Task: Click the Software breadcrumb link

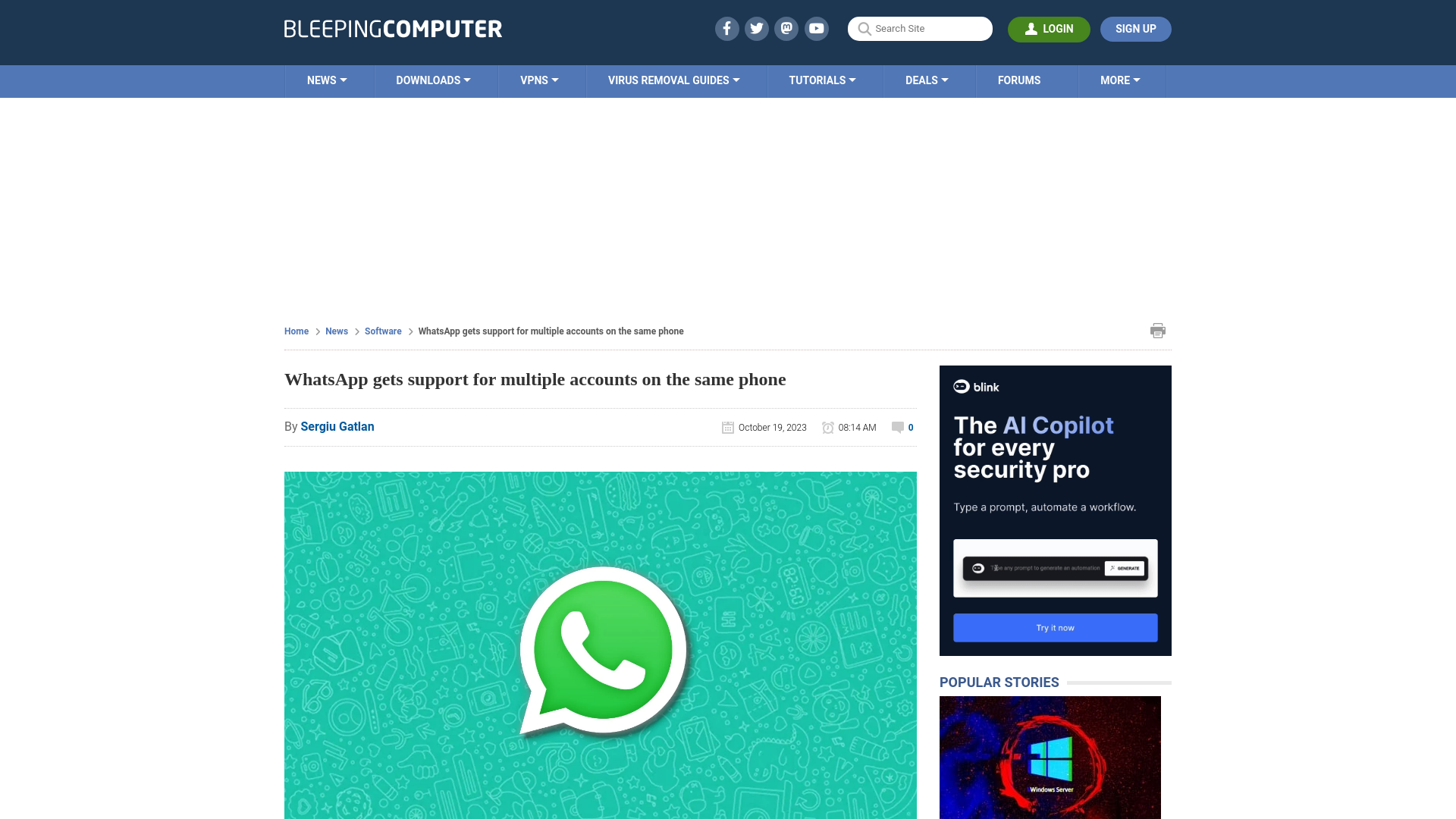Action: [383, 331]
